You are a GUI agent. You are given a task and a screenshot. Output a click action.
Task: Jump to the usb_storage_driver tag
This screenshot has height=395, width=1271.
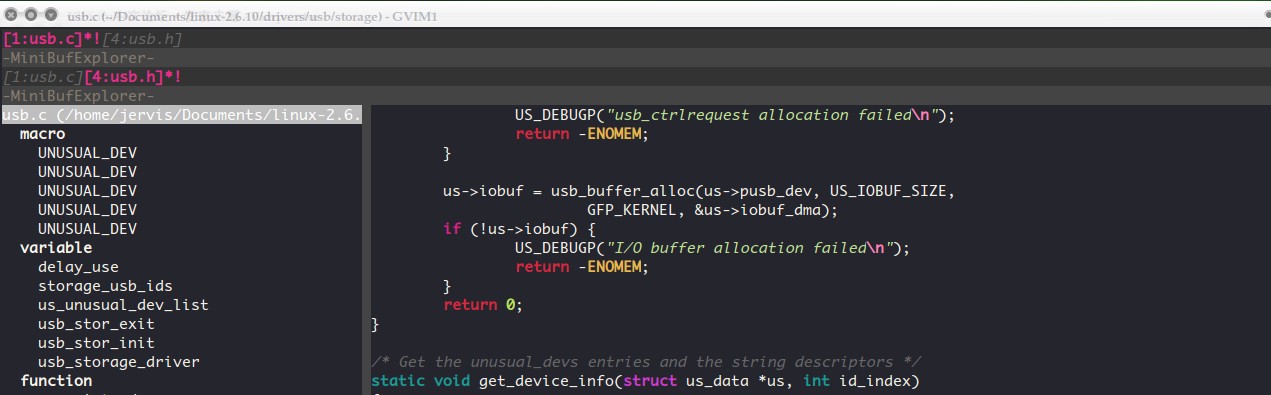[119, 362]
